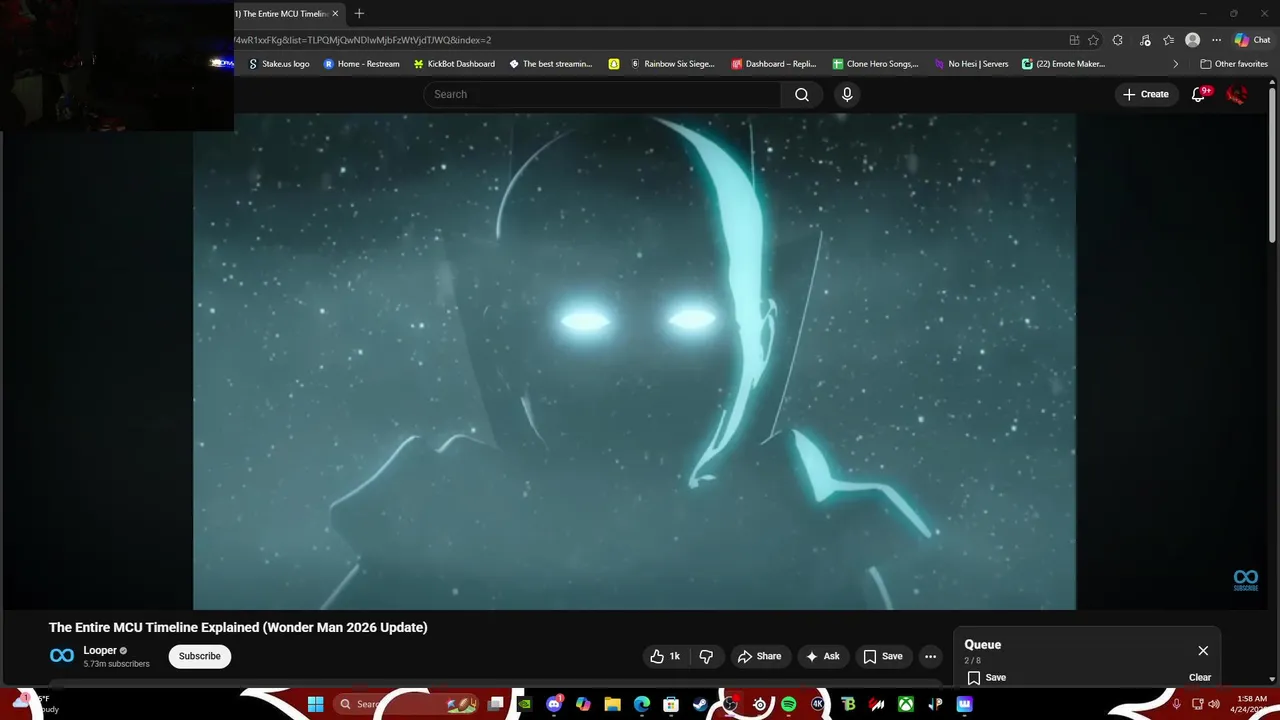Viewport: 1280px width, 720px height.
Task: Close the Queue panel
Action: tap(1203, 650)
